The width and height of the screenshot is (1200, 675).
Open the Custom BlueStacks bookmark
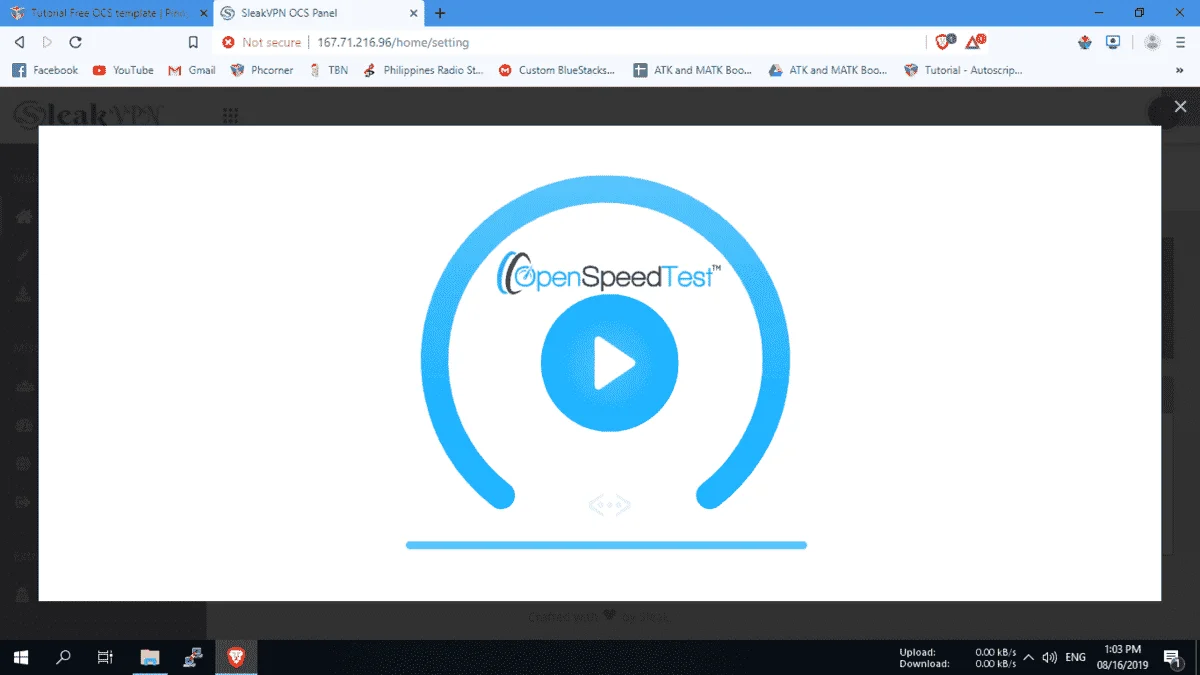[x=559, y=70]
